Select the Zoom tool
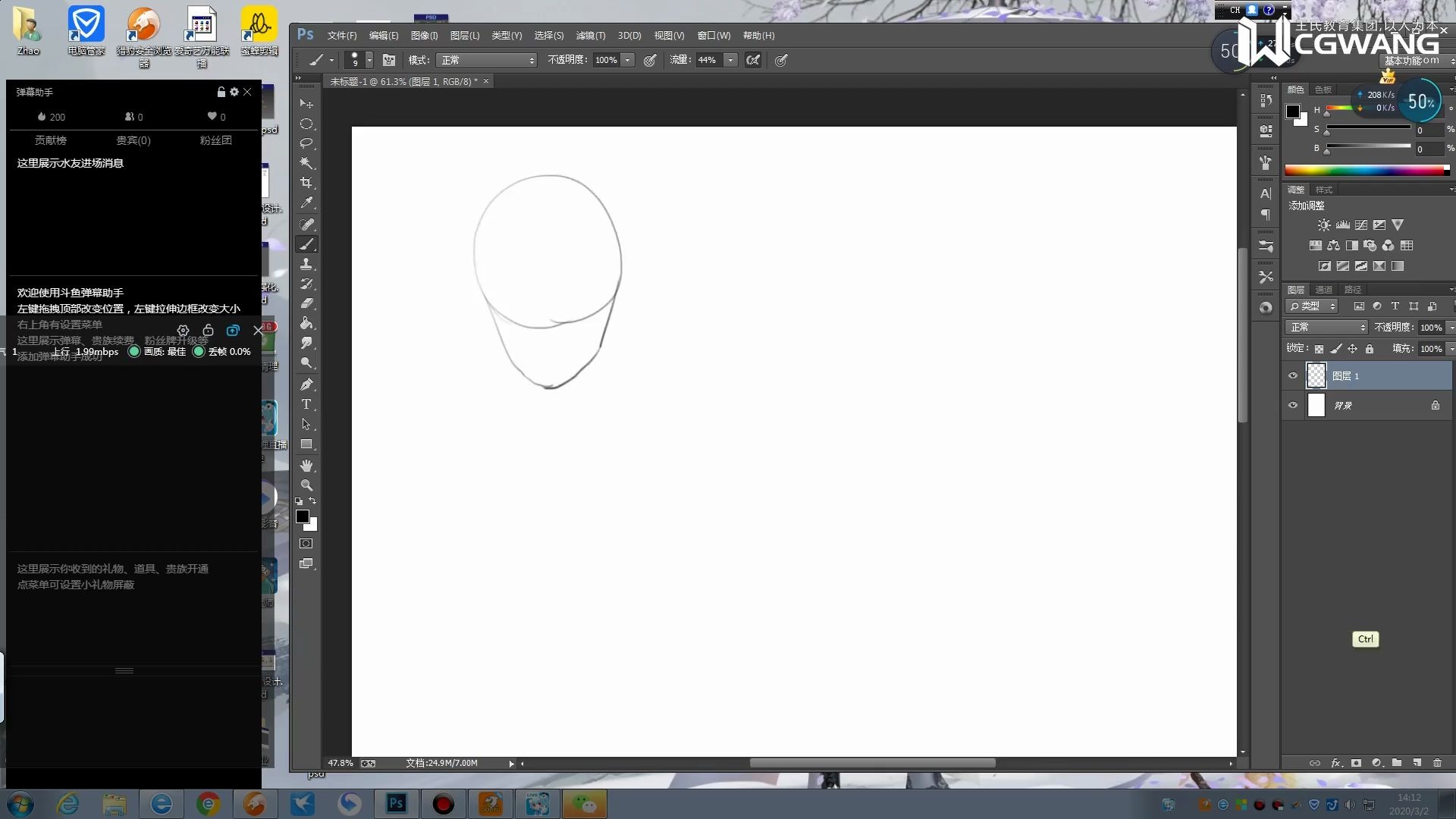This screenshot has width=1456, height=819. 306,485
